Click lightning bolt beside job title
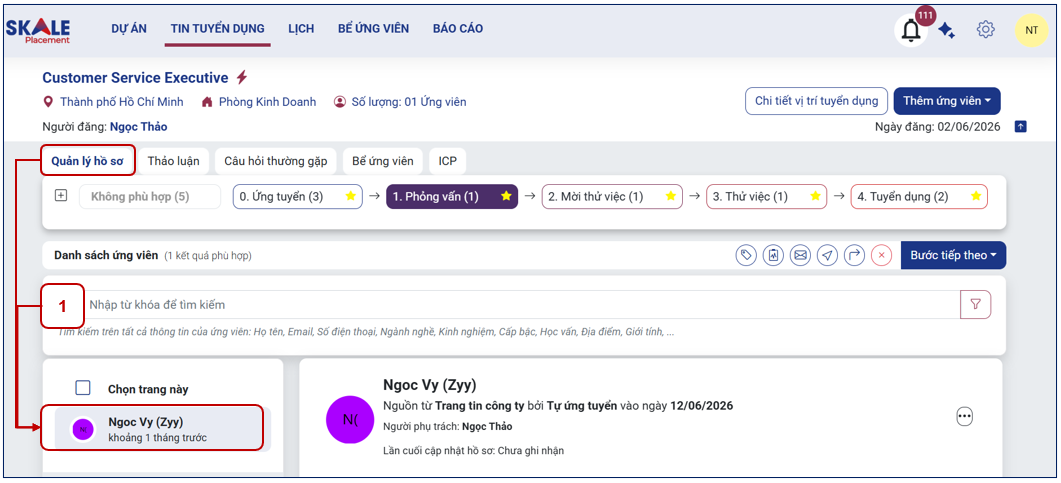1061x483 pixels. click(242, 77)
